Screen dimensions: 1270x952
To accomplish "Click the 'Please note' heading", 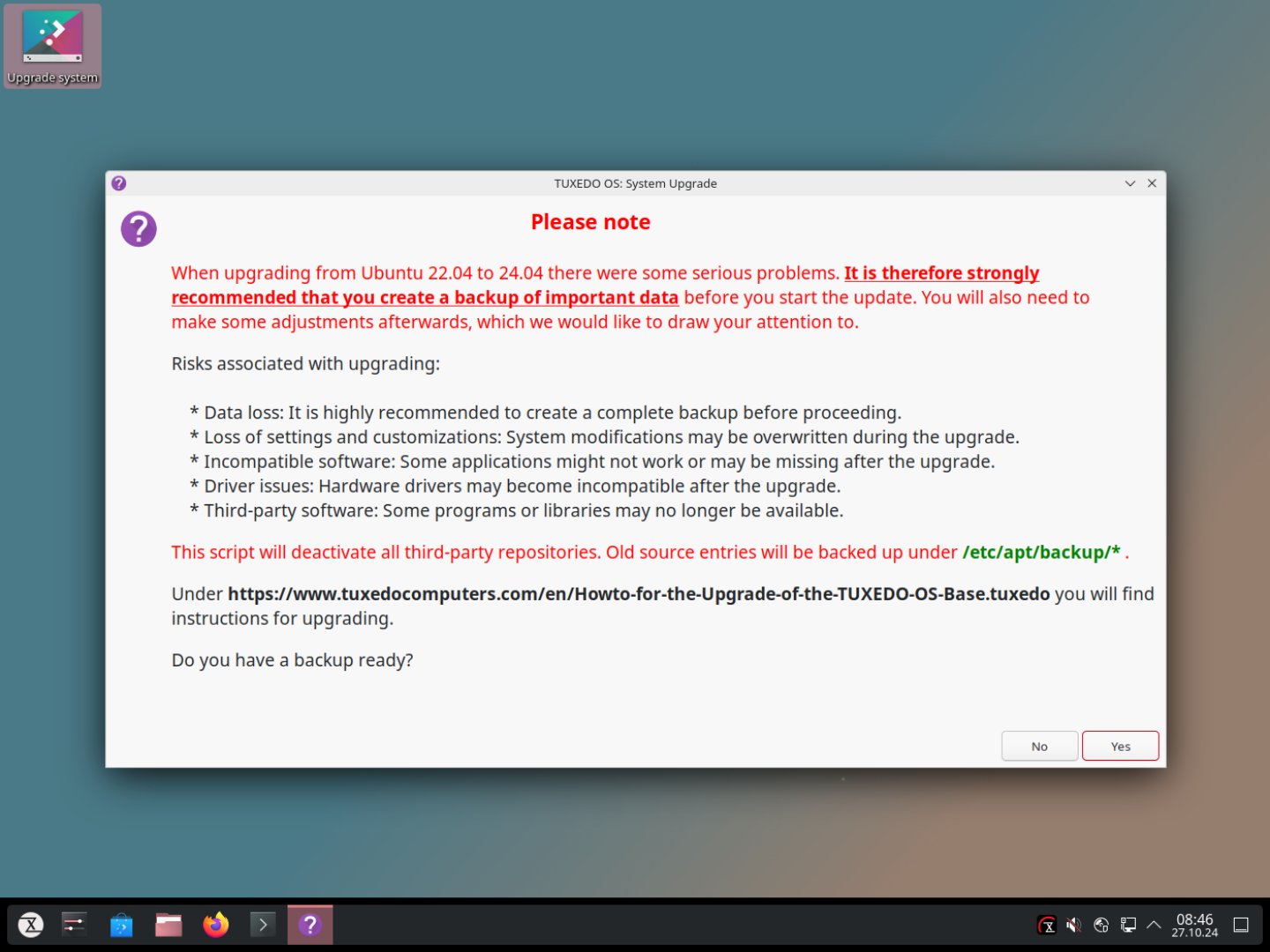I will (x=590, y=222).
